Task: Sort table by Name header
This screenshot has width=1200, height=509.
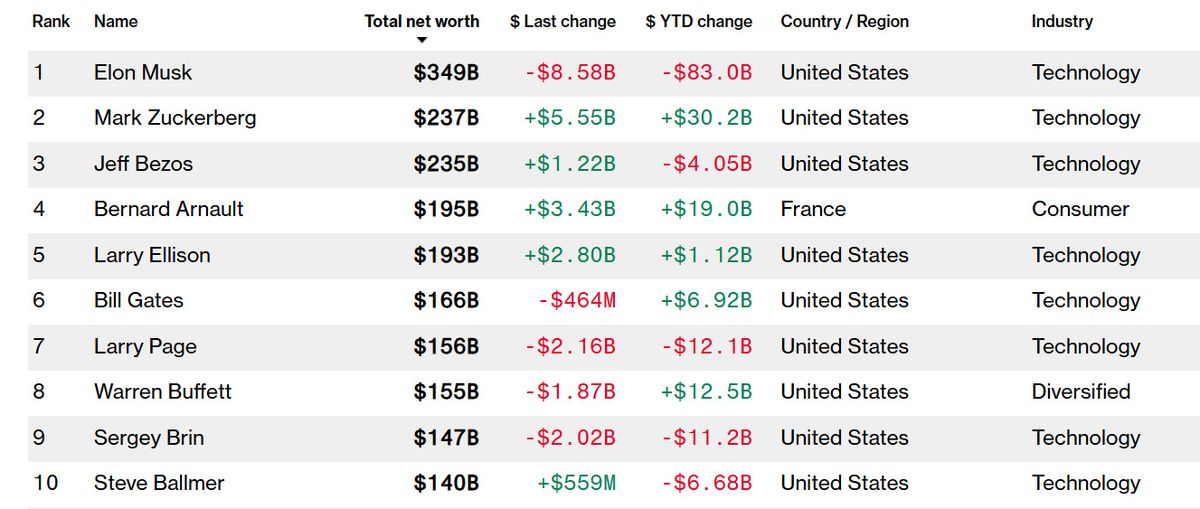Action: pyautogui.click(x=116, y=21)
